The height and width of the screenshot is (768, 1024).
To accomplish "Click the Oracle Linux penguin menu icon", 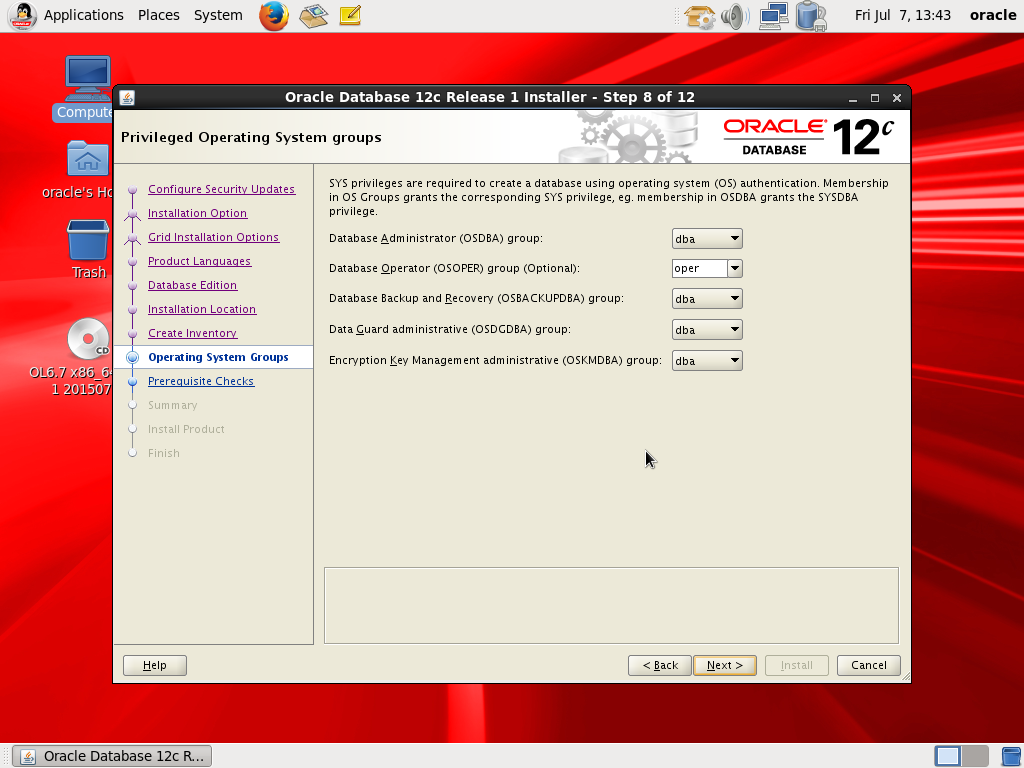I will (x=22, y=16).
